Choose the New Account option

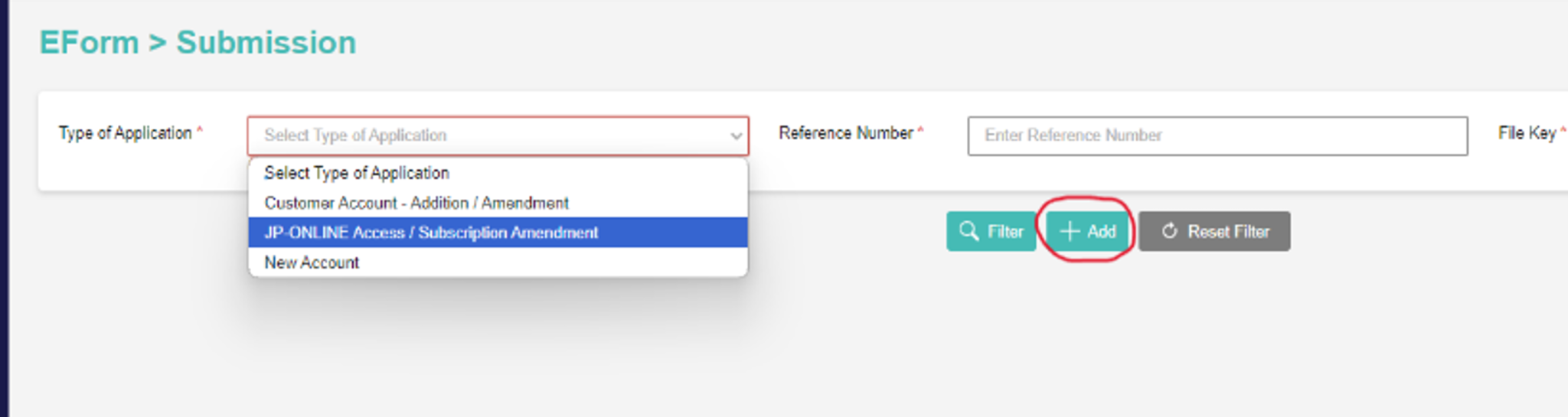tap(312, 262)
